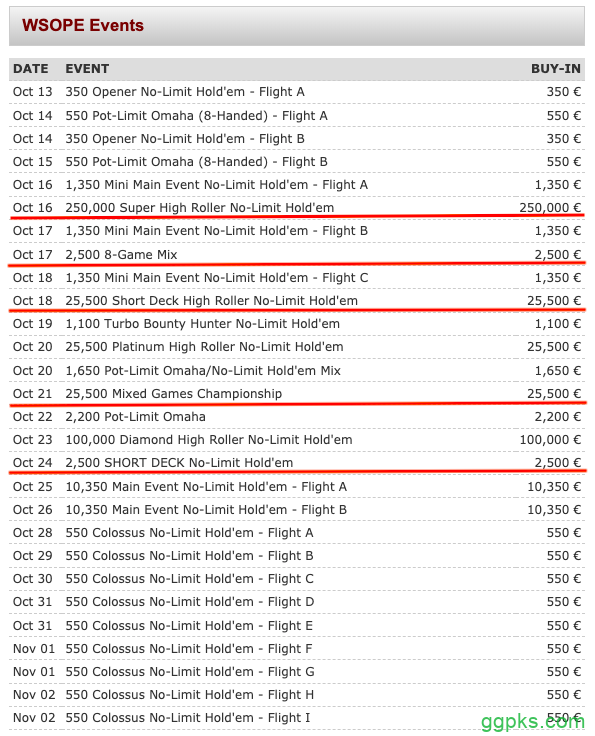The width and height of the screenshot is (595, 736).
Task: Open 25,500 Platinum High Roller event
Action: [x=204, y=346]
